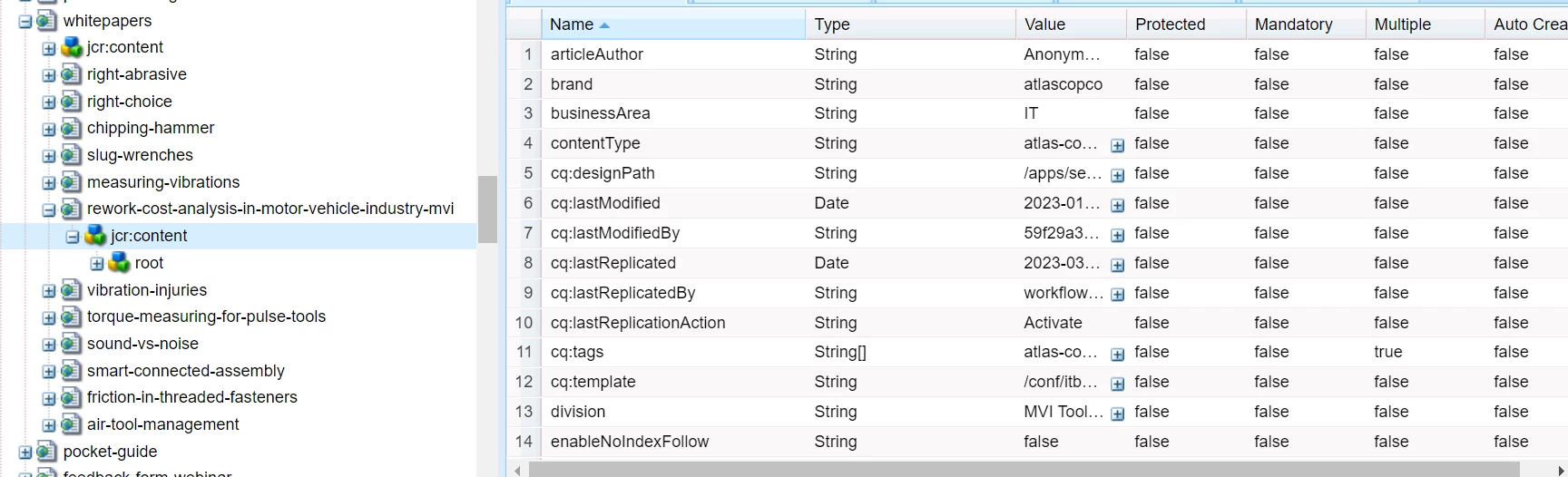Expand the contentType value with plus icon
This screenshot has width=1568, height=477.
pyautogui.click(x=1118, y=145)
